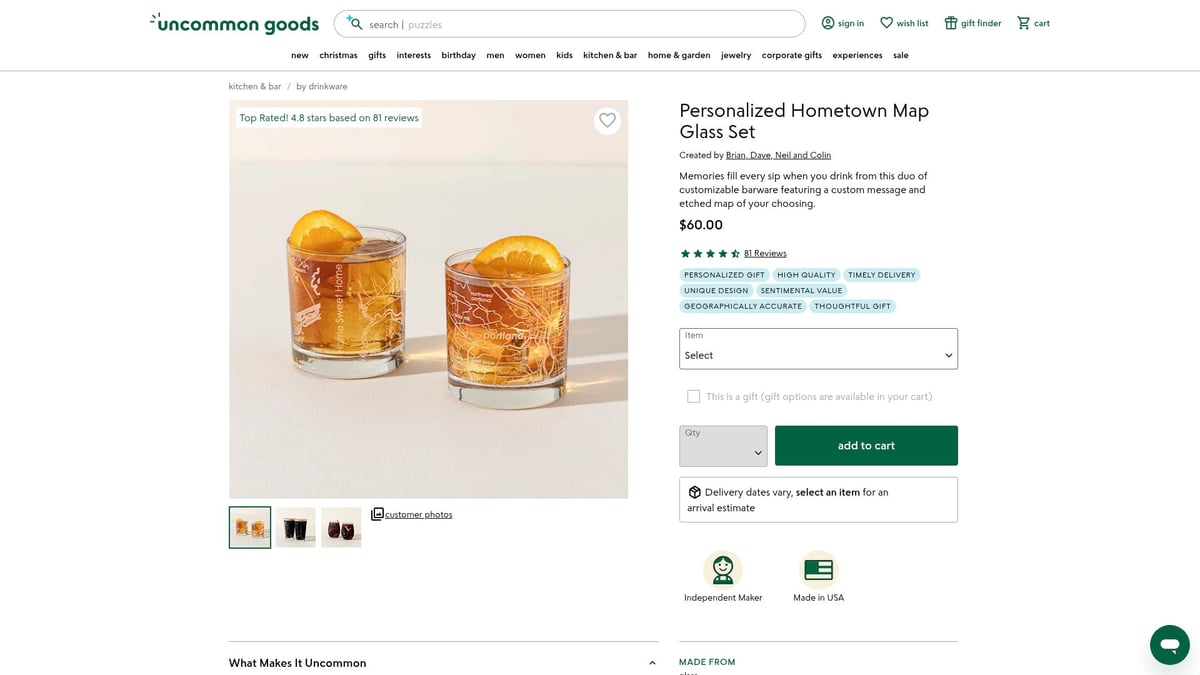Click the Independent Maker badge icon
1200x675 pixels.
[722, 567]
